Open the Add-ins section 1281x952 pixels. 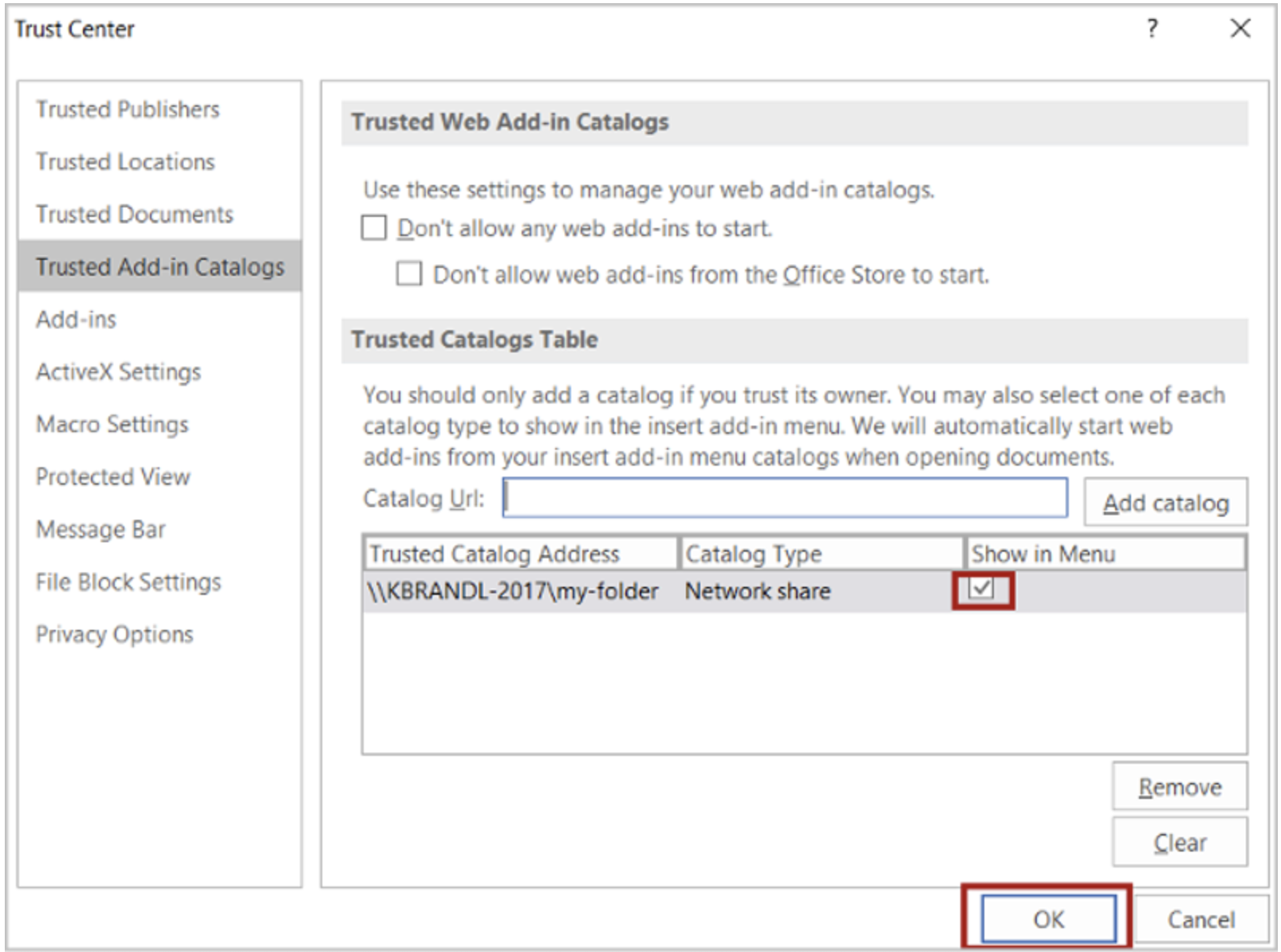(77, 320)
